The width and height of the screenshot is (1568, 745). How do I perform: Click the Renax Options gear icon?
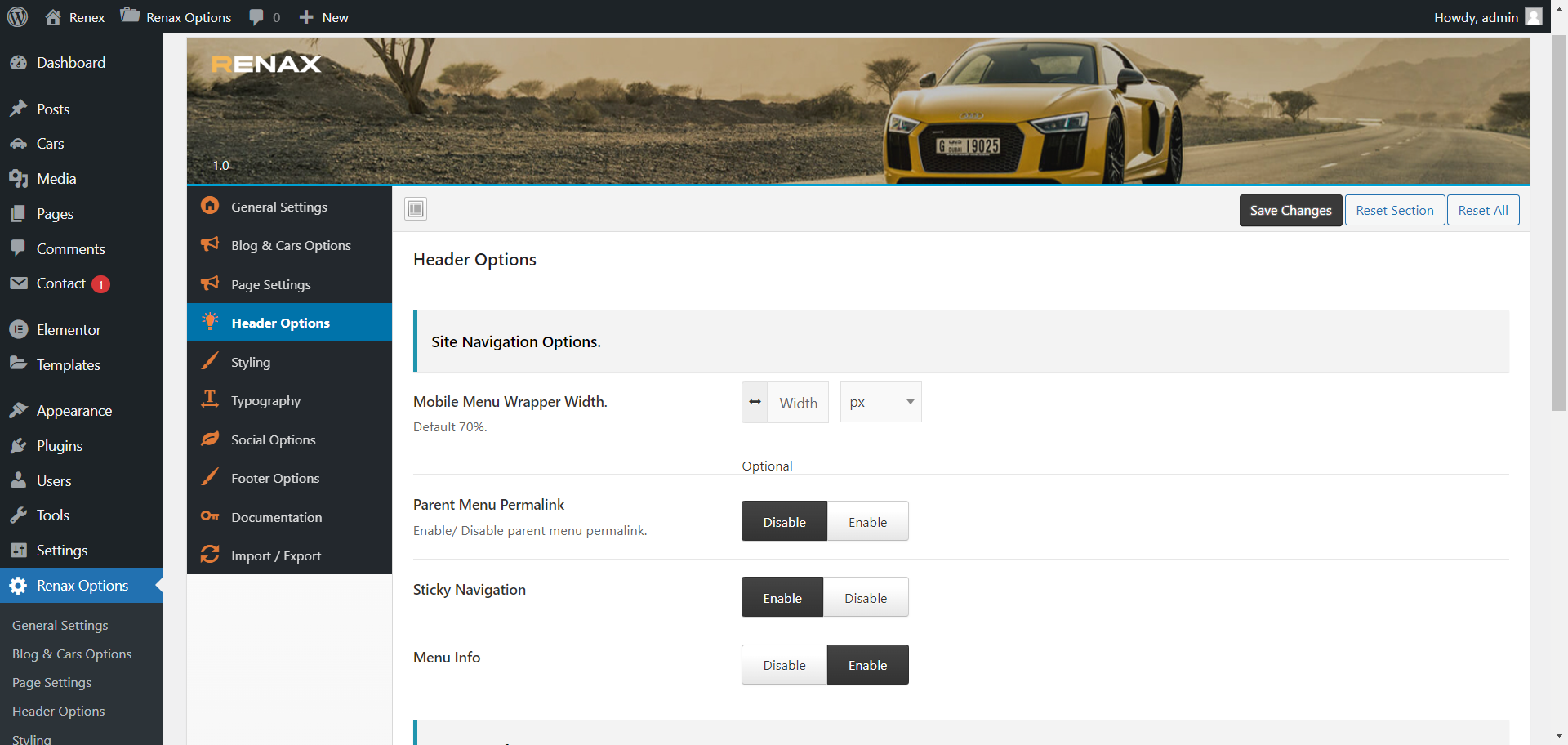click(x=18, y=585)
